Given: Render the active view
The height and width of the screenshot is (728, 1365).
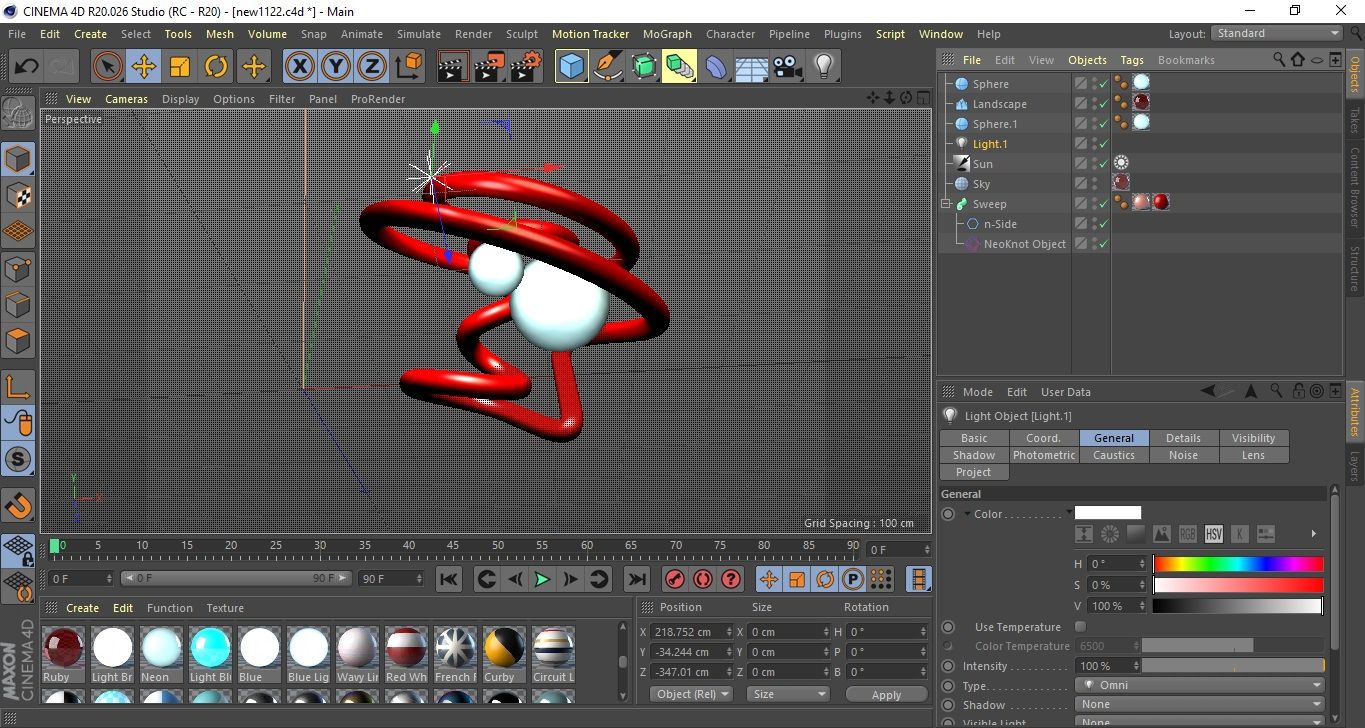Looking at the screenshot, I should click(x=454, y=67).
